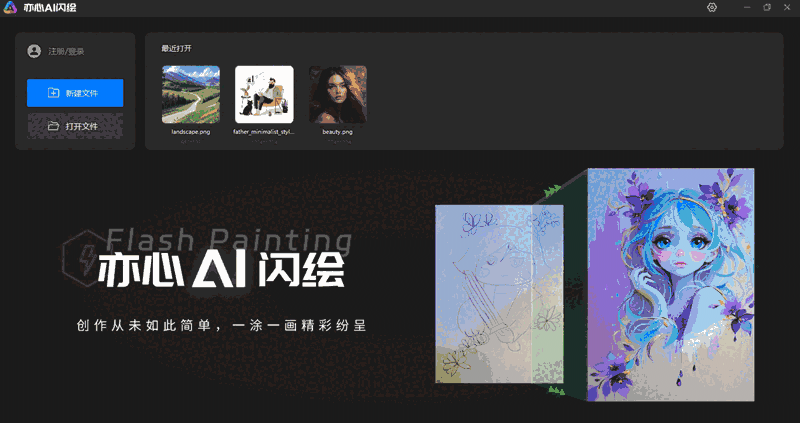Minimize the application window

(747, 8)
